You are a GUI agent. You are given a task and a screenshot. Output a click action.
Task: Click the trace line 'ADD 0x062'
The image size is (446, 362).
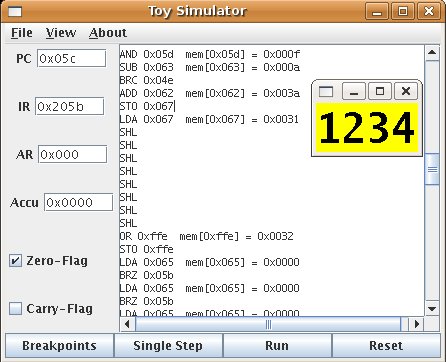[147, 93]
